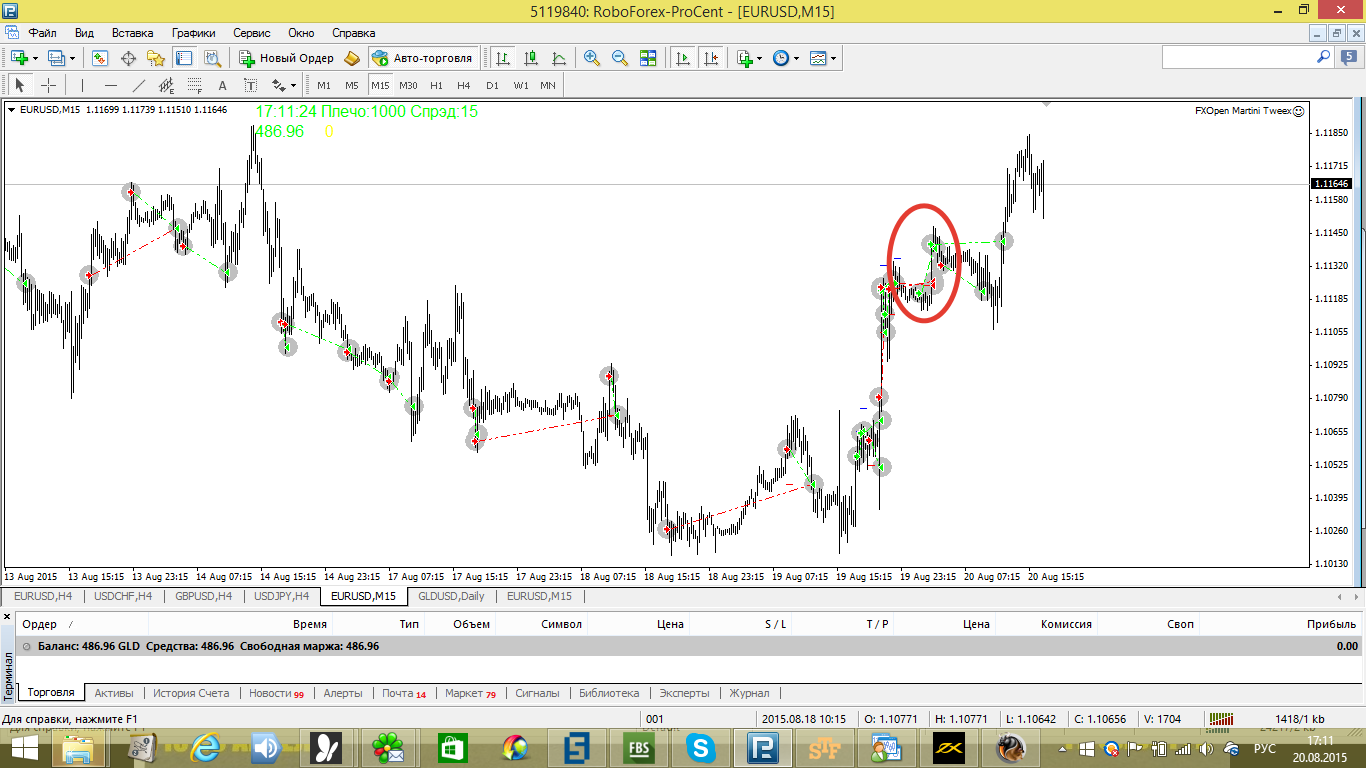Switch timeframe to MN
Image resolution: width=1366 pixels, height=768 pixels.
click(x=548, y=85)
